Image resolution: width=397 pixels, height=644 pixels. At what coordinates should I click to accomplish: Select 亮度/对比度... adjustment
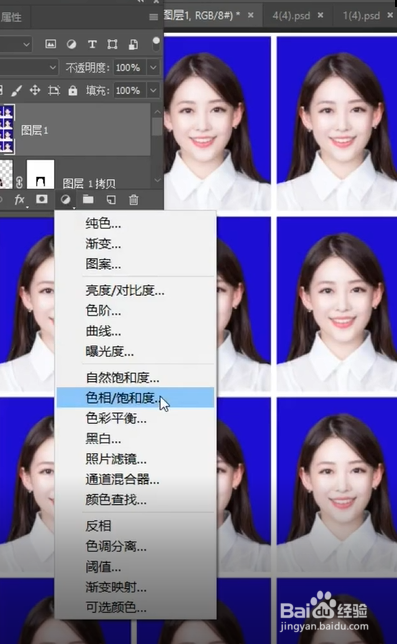click(x=135, y=291)
